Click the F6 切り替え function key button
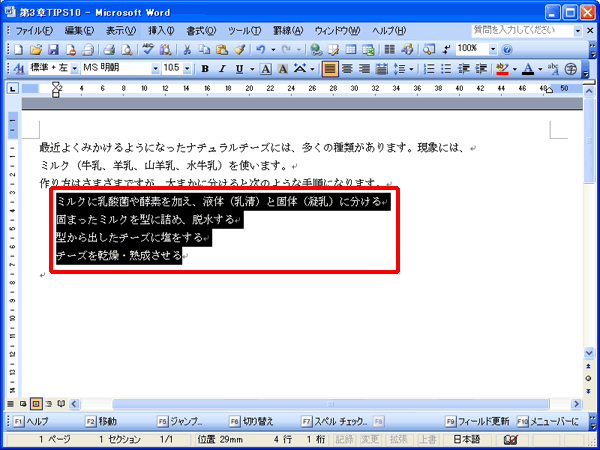The image size is (600, 450). (252, 422)
